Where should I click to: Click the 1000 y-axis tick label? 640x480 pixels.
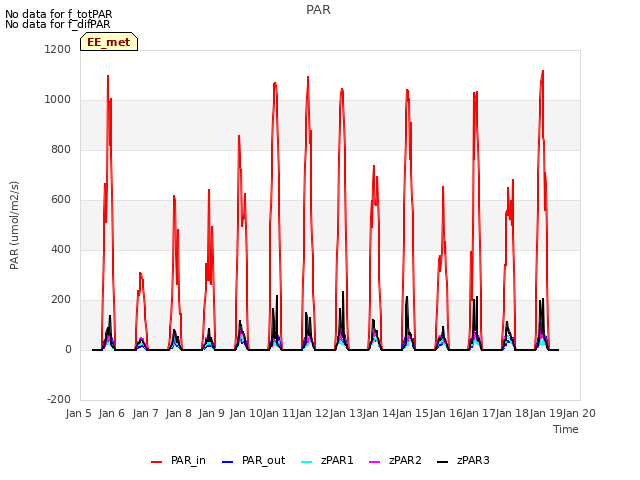point(58,100)
